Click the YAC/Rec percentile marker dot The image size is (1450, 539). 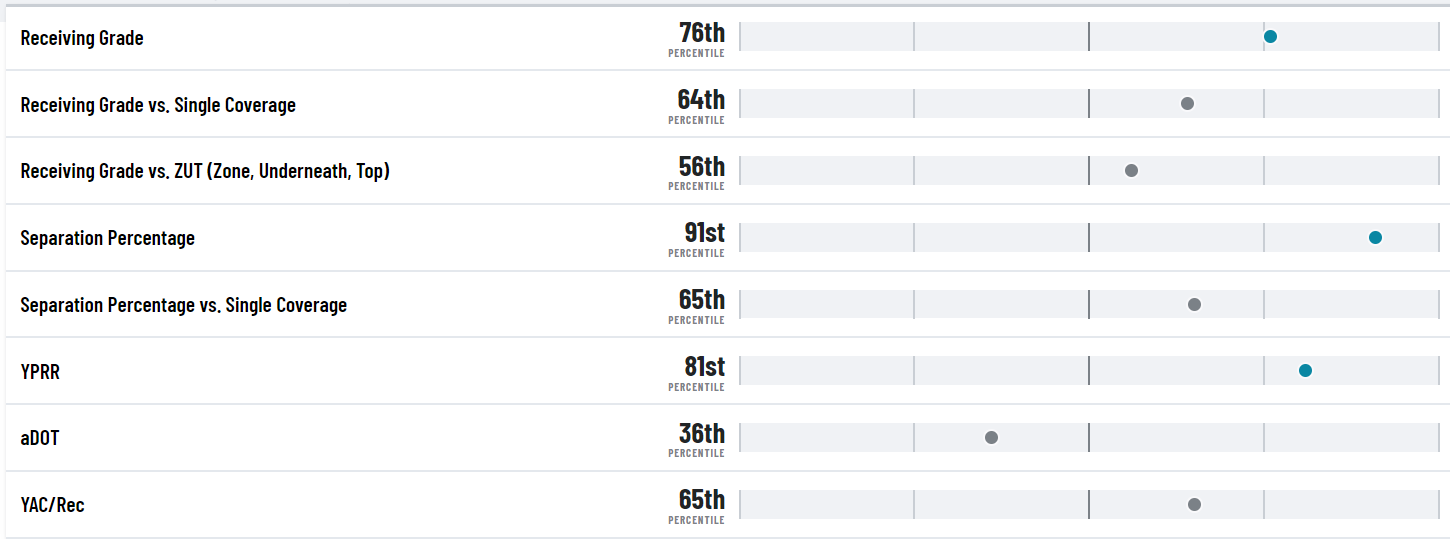[x=1194, y=505]
